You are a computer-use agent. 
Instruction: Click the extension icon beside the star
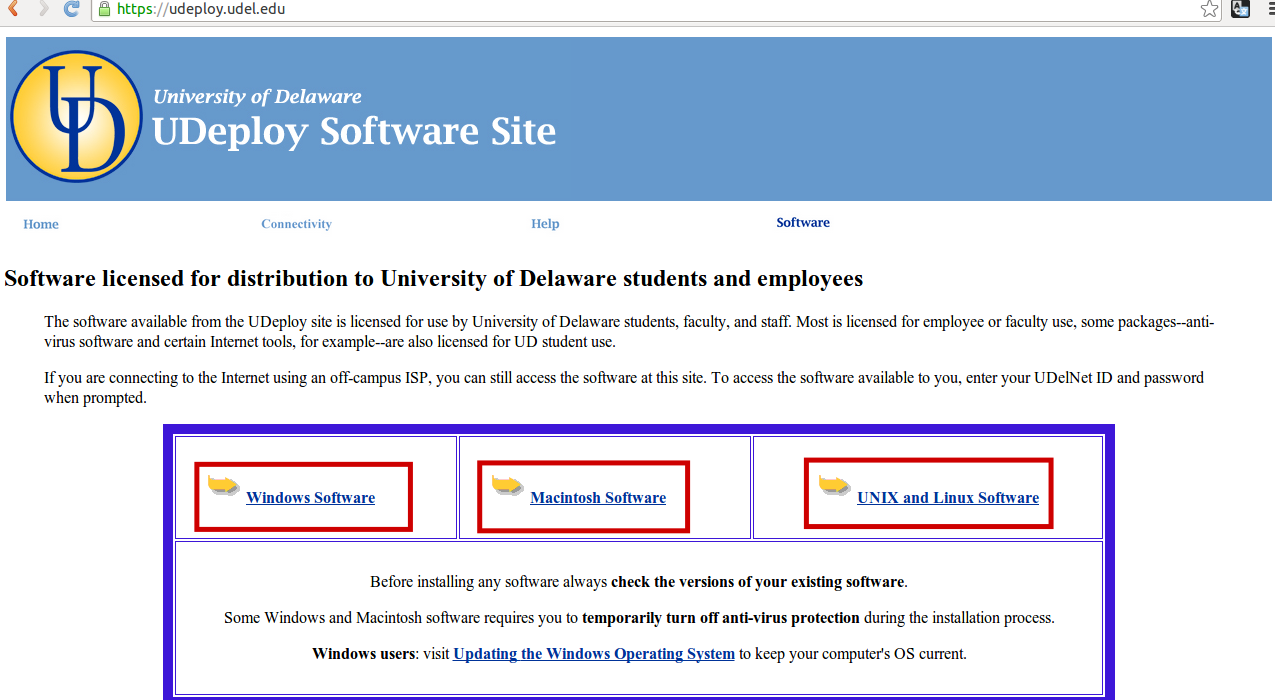tap(1240, 9)
